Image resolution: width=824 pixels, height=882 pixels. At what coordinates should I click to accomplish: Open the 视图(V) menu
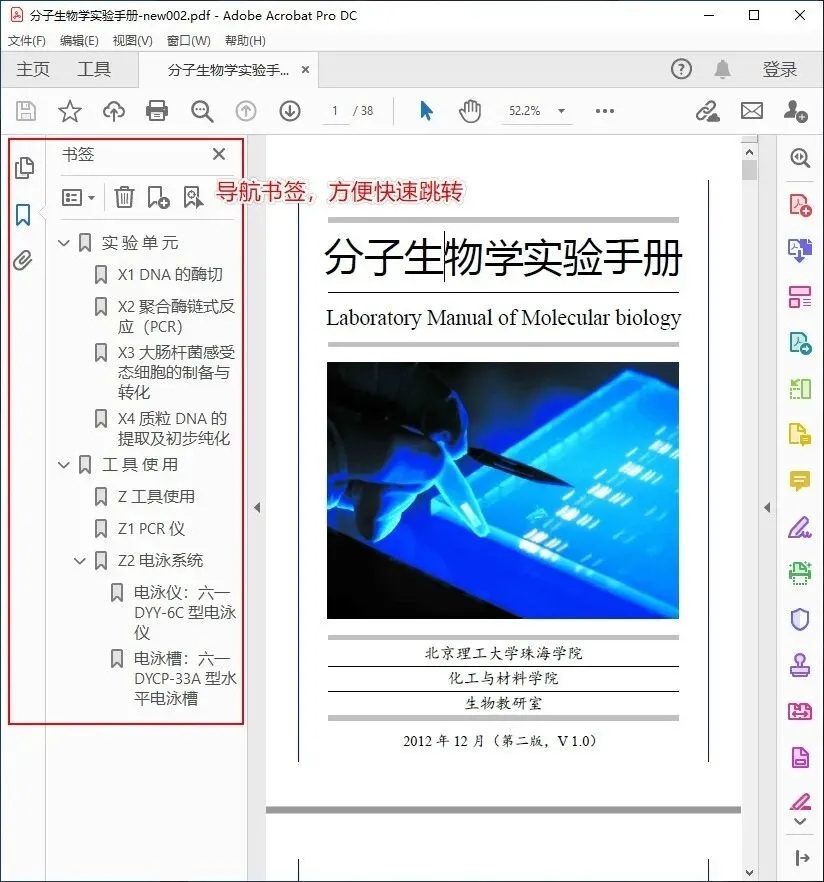(133, 40)
